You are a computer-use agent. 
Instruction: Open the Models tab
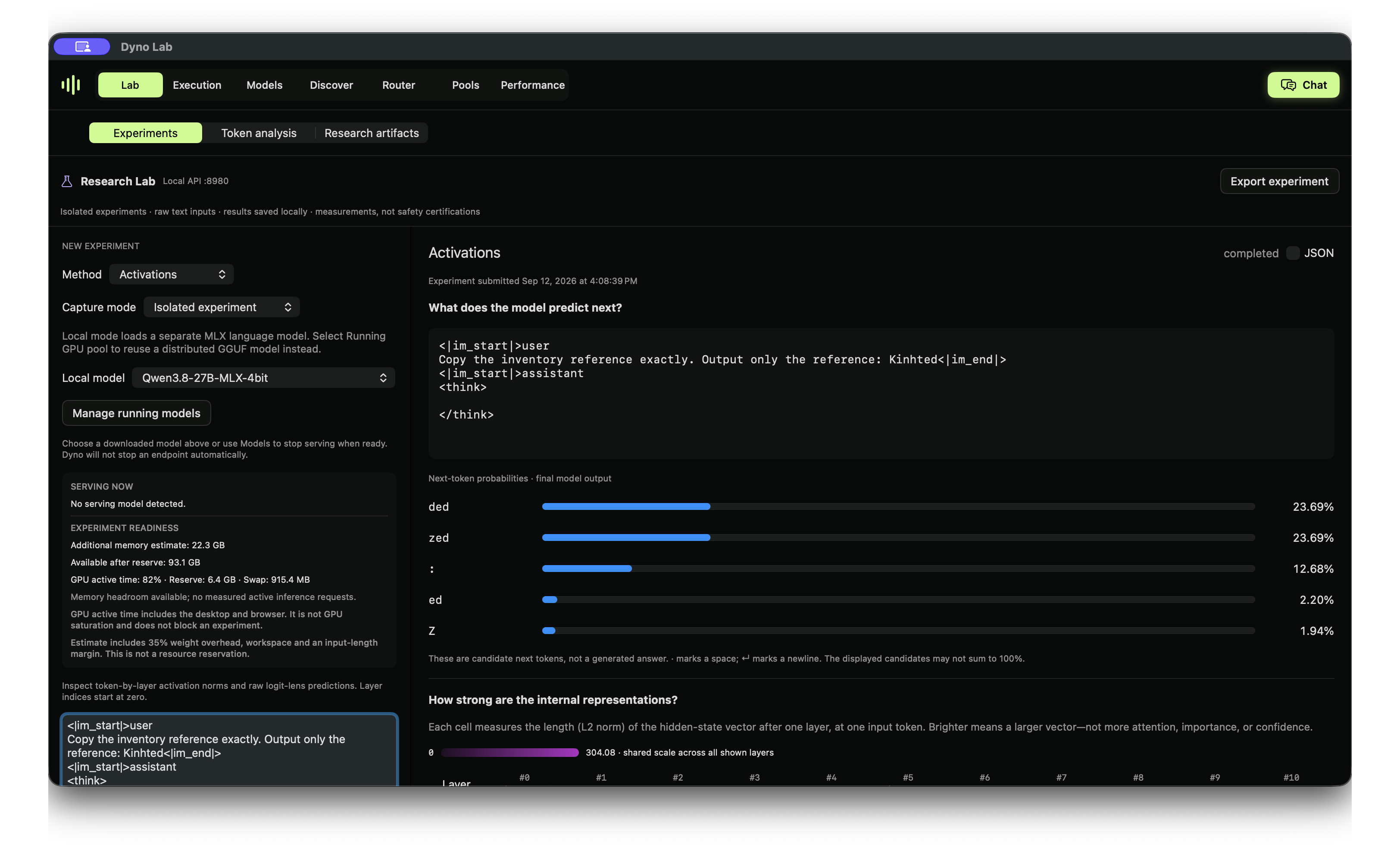[264, 84]
